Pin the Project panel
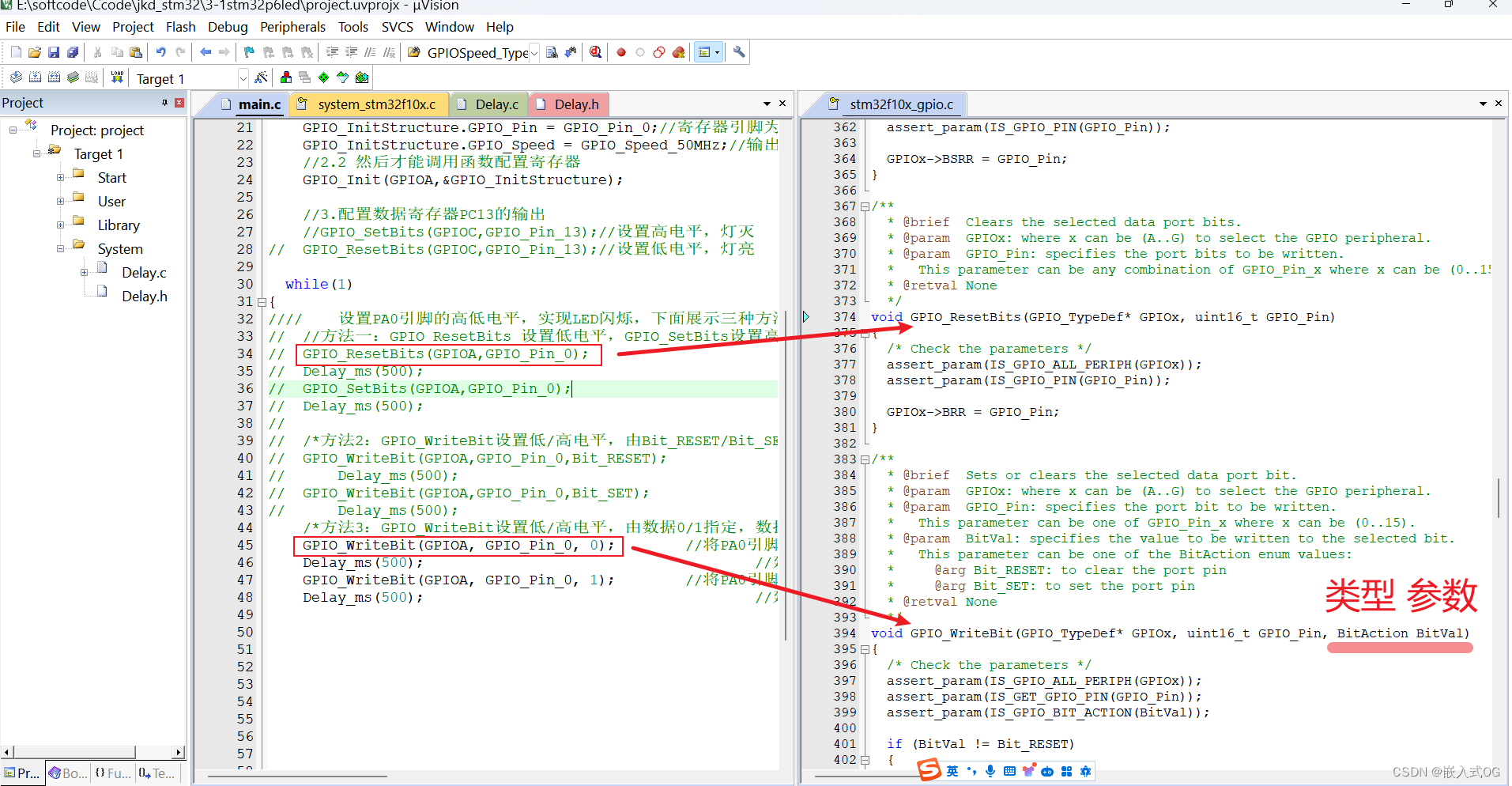Screen dimensions: 1512x786 tap(164, 103)
